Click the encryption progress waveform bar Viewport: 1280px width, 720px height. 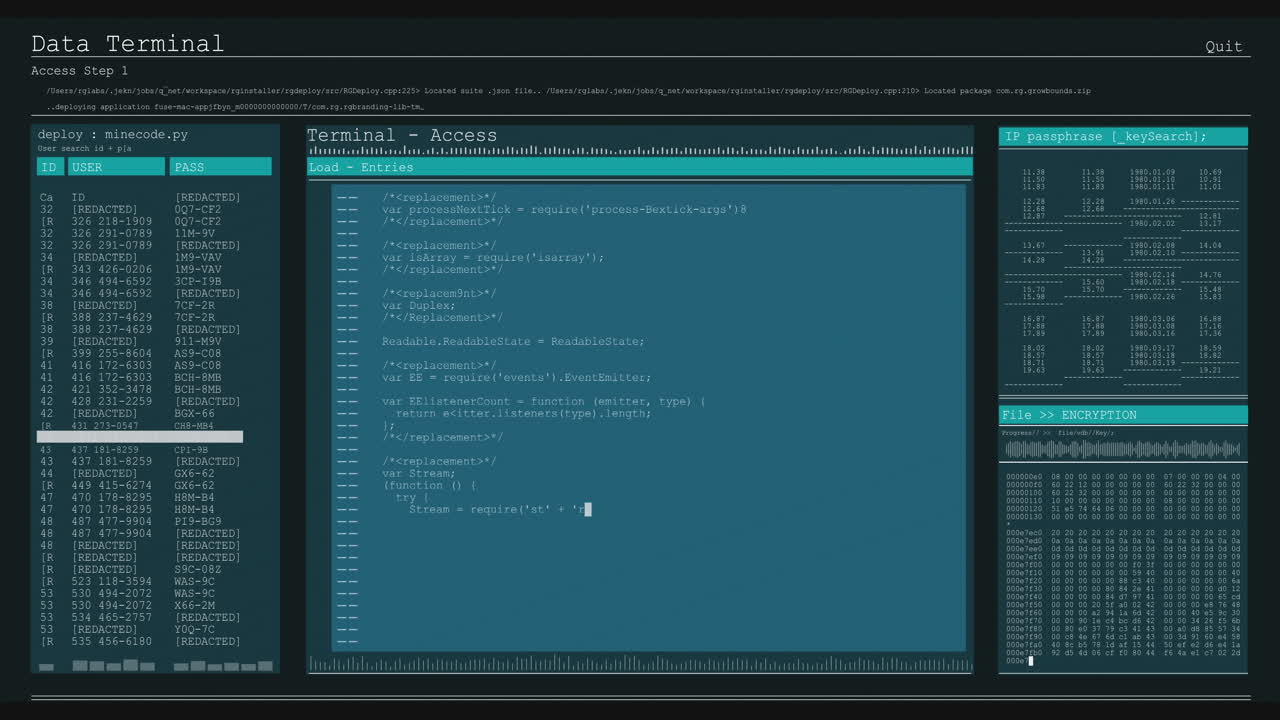pyautogui.click(x=1122, y=449)
